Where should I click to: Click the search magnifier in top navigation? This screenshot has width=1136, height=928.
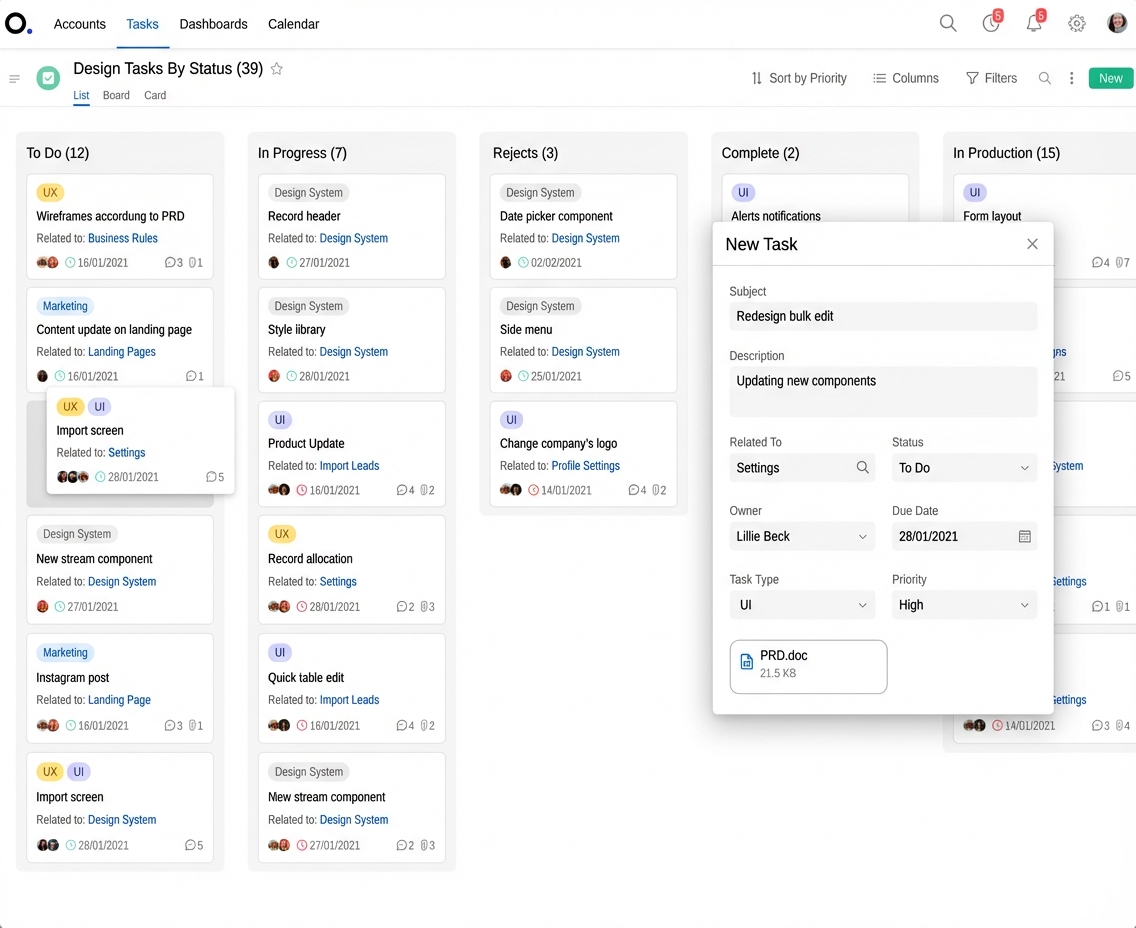click(x=948, y=24)
